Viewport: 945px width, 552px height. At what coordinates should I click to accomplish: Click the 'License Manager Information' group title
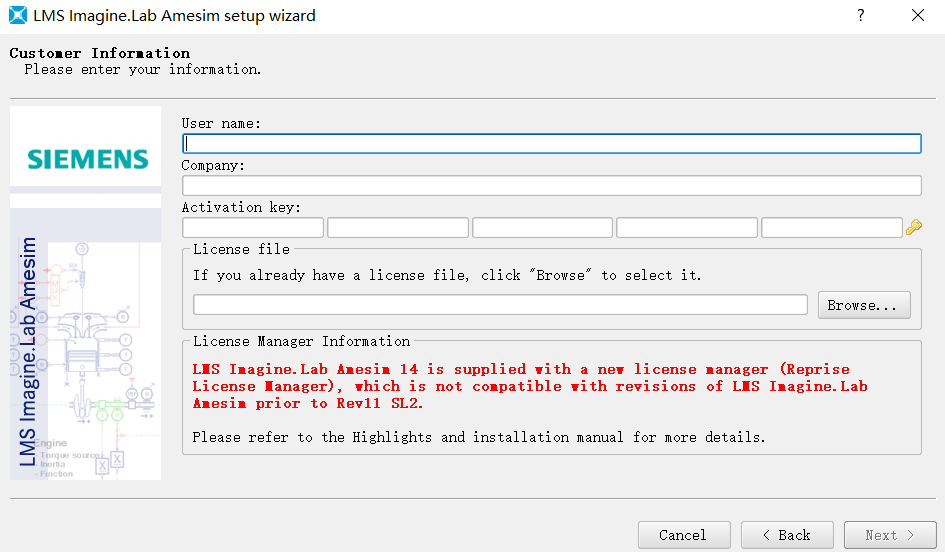(301, 342)
